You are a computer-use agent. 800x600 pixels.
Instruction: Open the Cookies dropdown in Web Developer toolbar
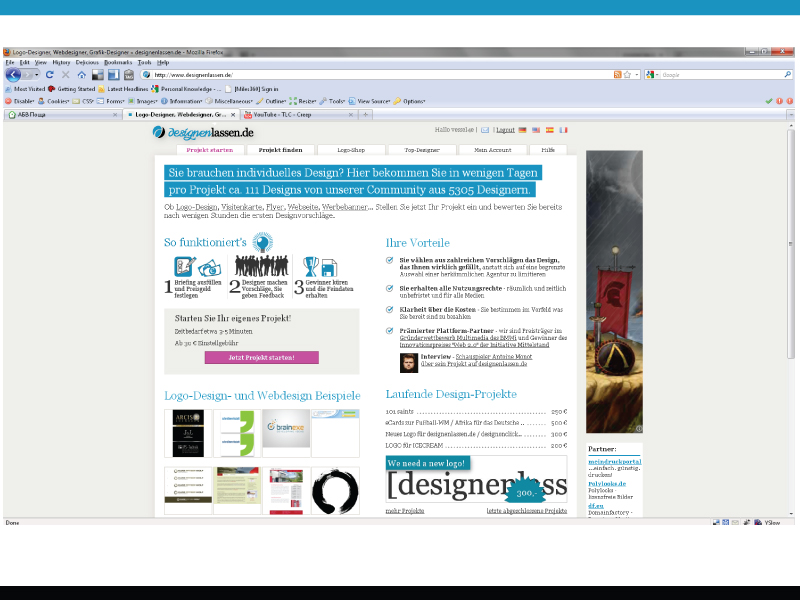[x=54, y=101]
